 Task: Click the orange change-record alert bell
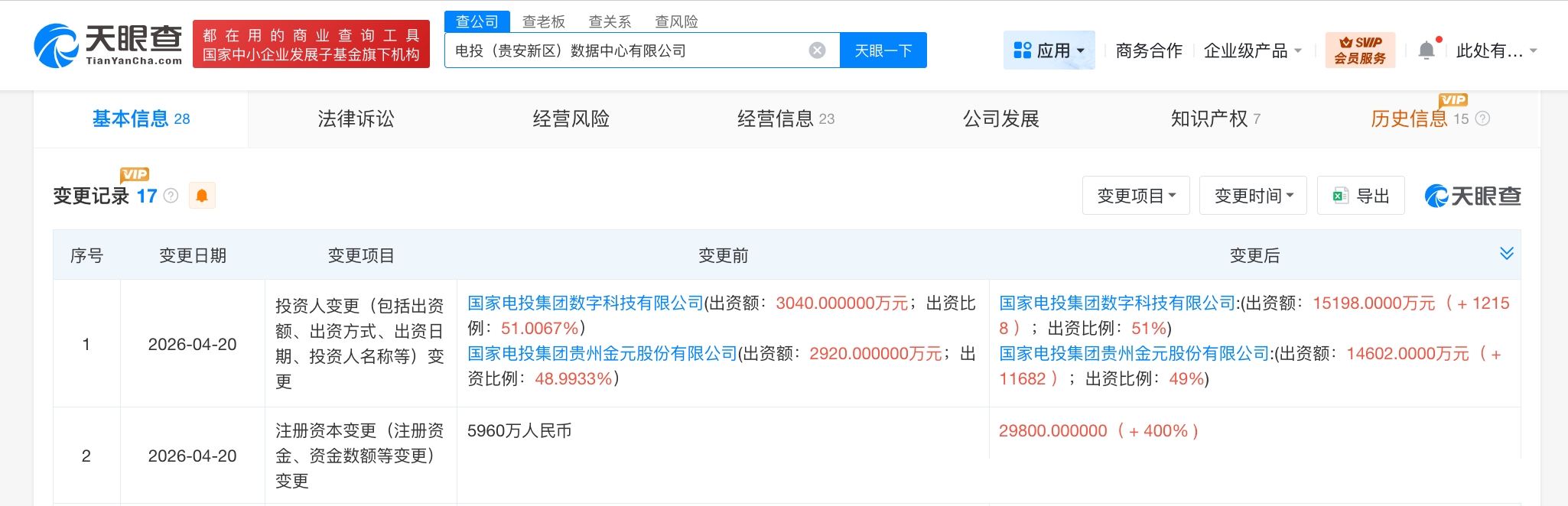[x=202, y=196]
